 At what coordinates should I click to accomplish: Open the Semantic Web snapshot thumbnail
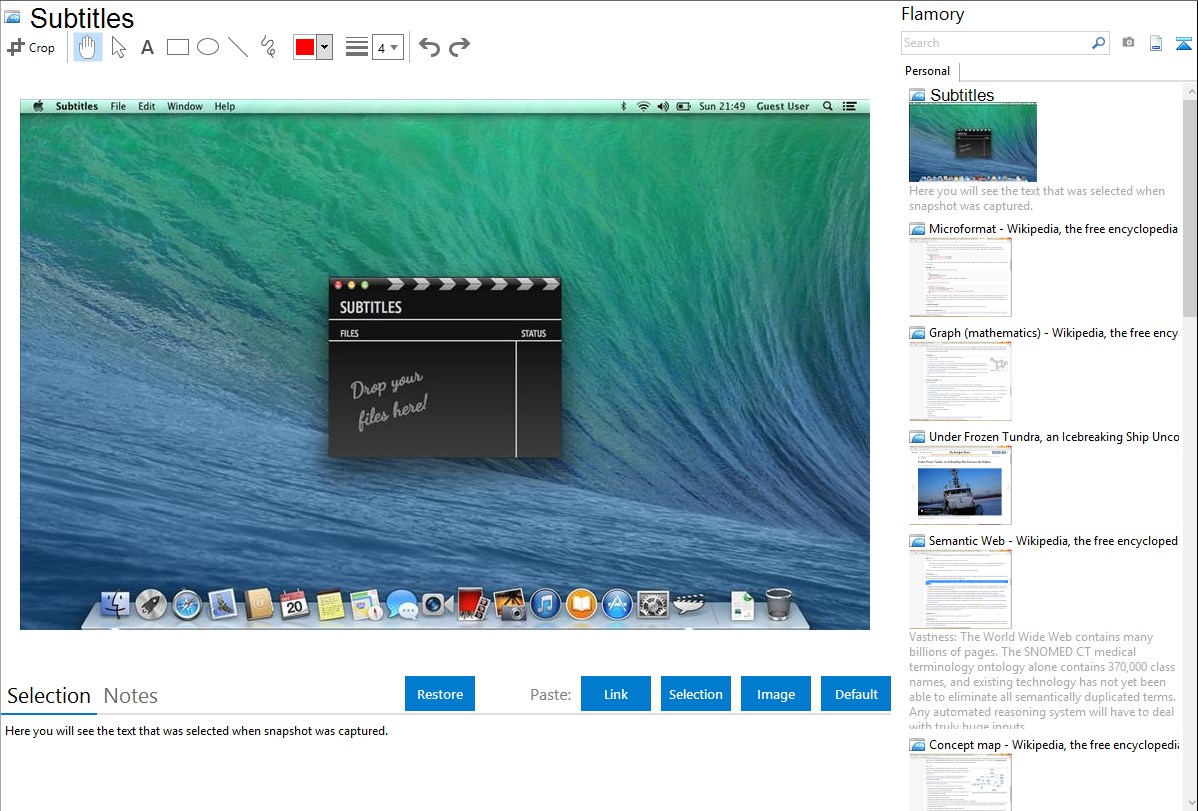960,589
